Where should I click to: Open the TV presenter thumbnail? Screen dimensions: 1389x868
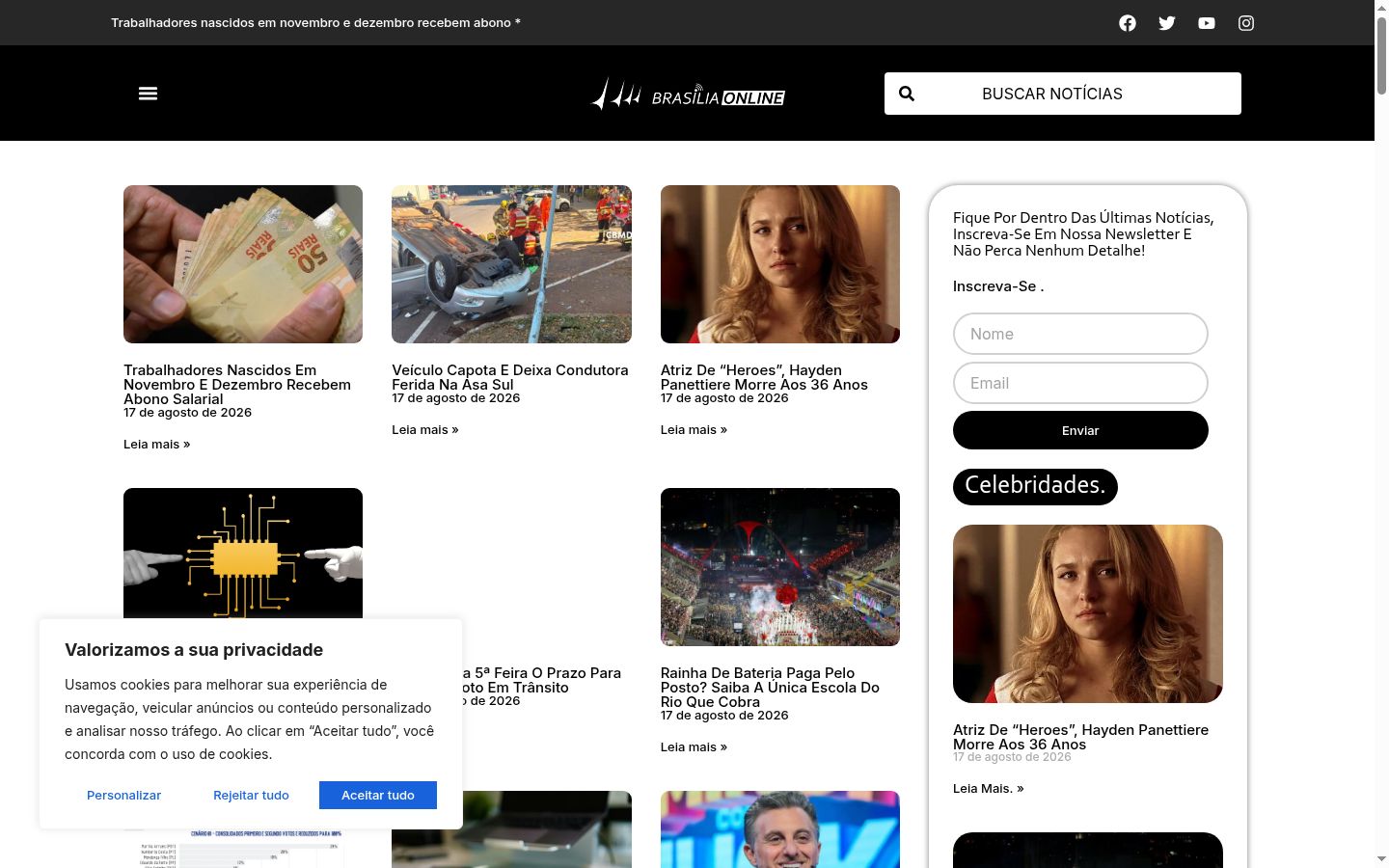click(x=780, y=829)
